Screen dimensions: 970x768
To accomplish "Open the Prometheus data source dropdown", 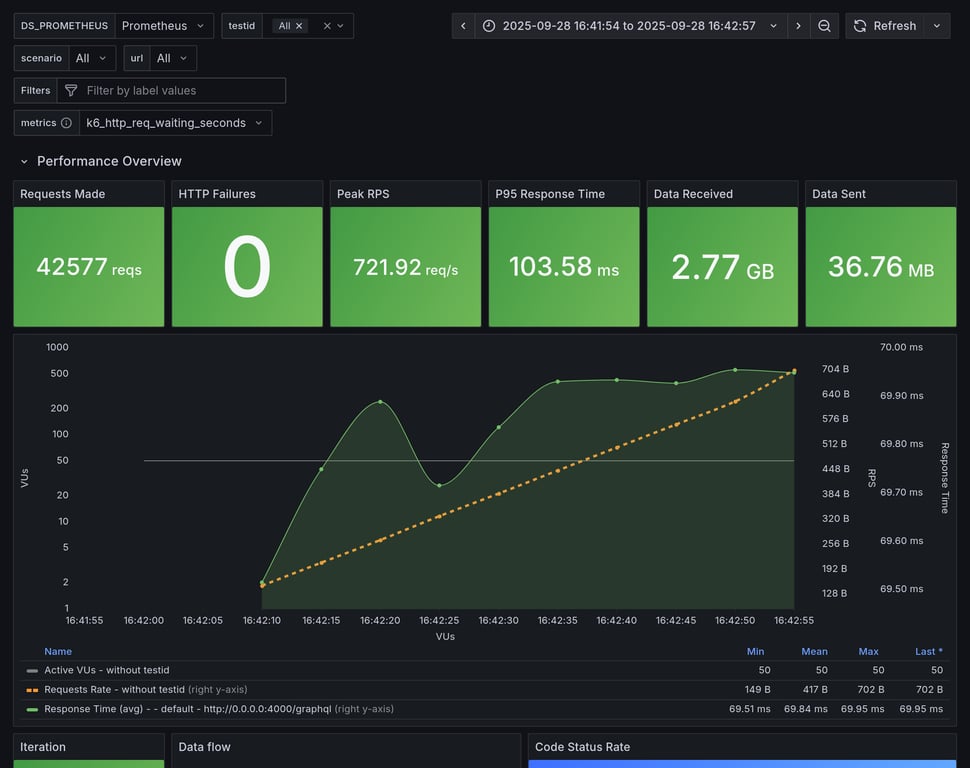I will click(x=164, y=26).
